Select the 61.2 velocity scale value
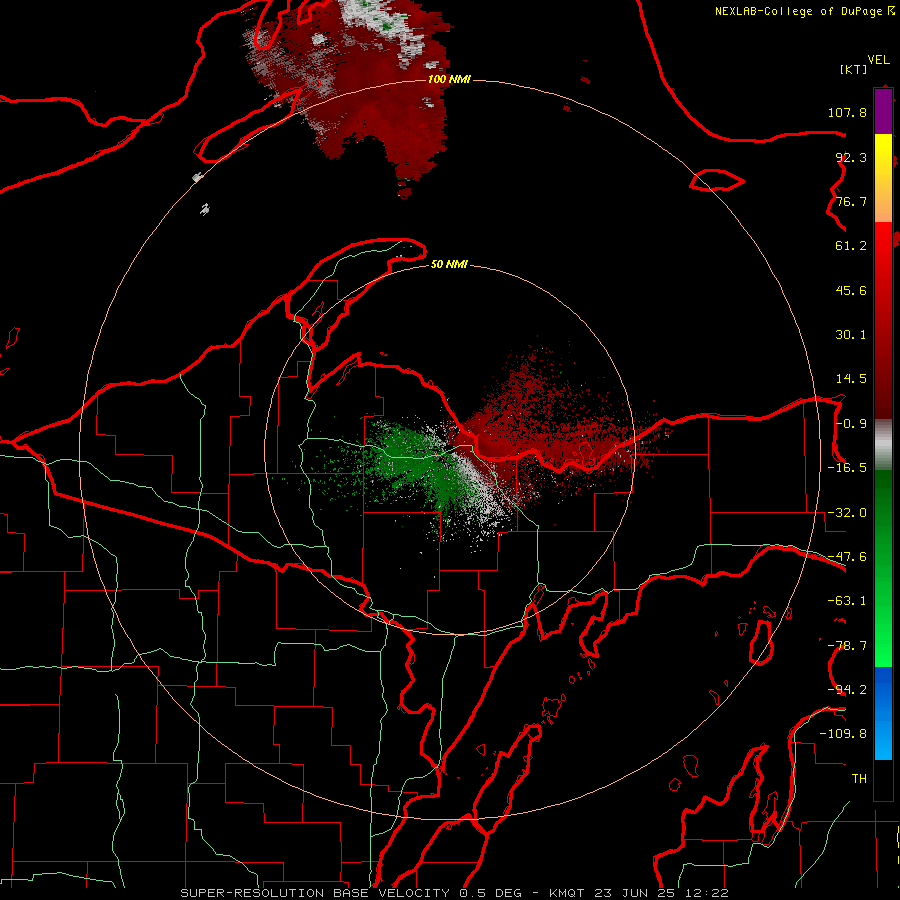 [851, 246]
